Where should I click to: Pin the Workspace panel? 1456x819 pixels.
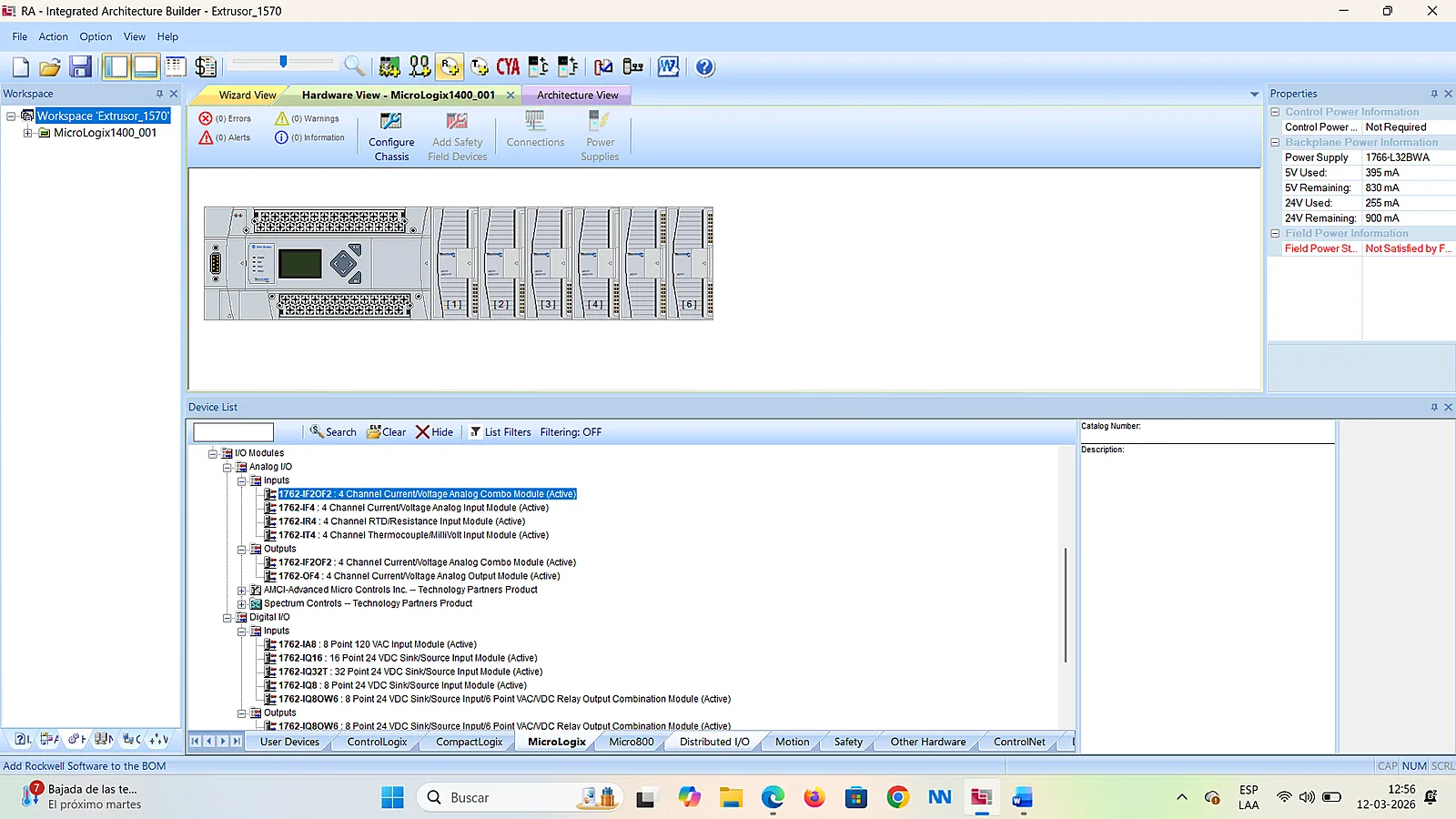(159, 94)
